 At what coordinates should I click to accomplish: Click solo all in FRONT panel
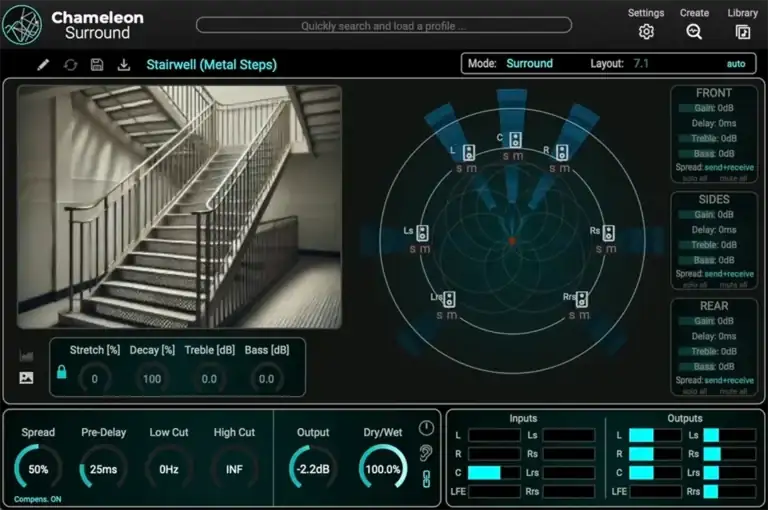coord(695,178)
